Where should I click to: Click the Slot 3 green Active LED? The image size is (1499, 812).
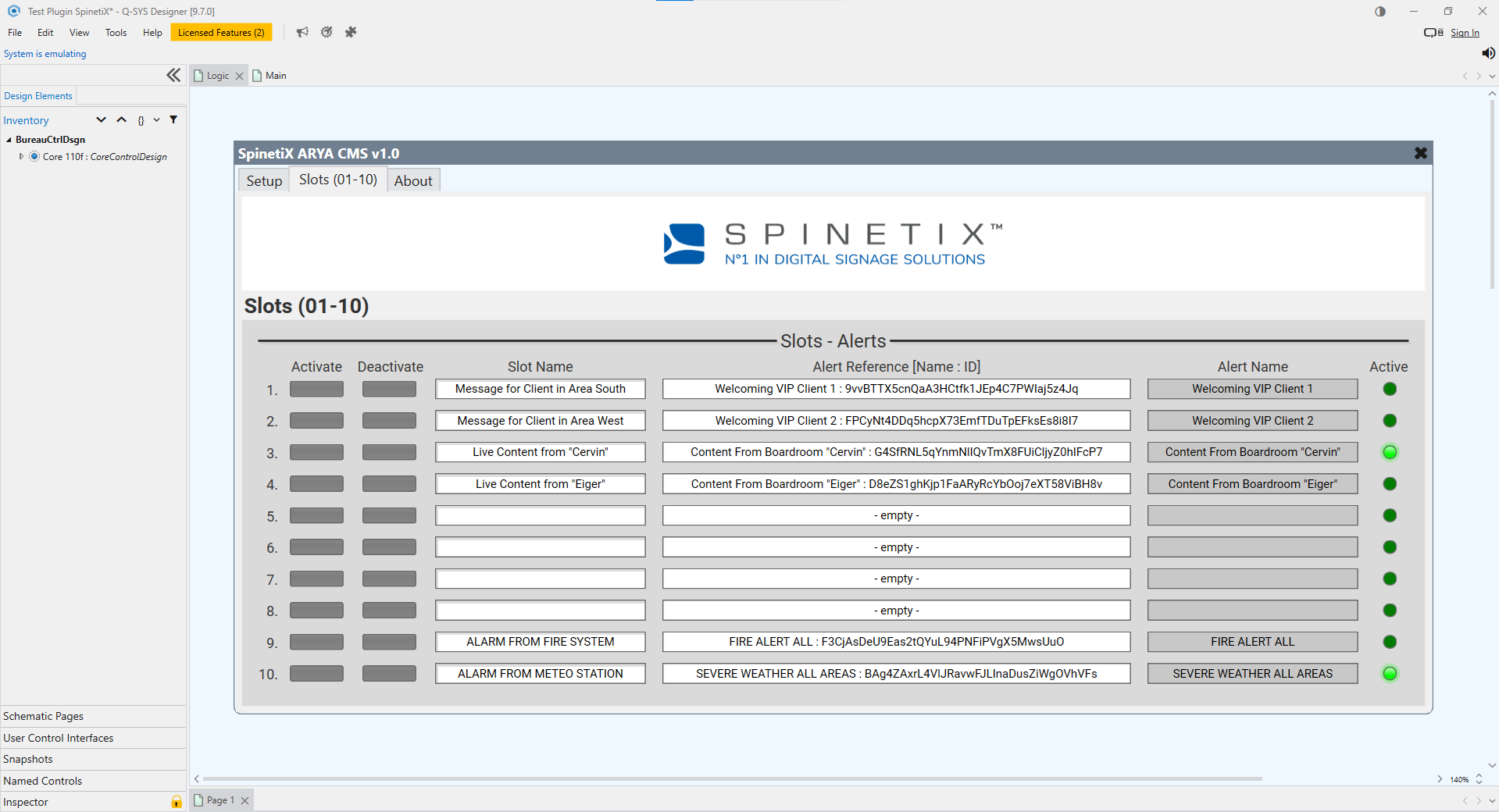click(x=1390, y=452)
